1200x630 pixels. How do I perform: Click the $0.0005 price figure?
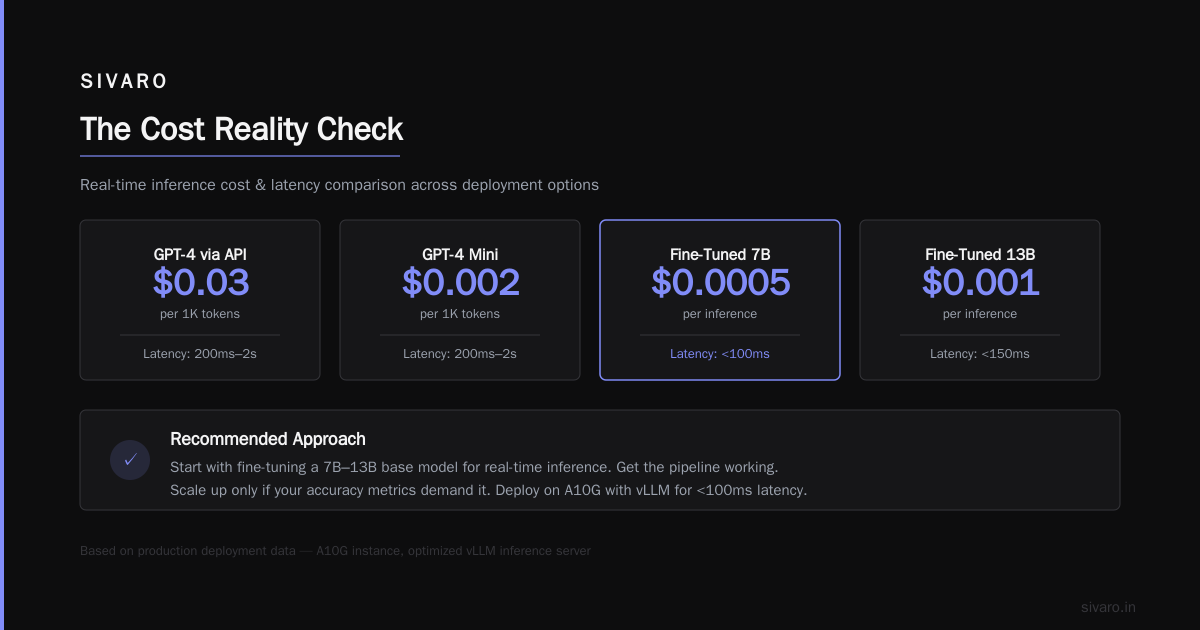(720, 283)
